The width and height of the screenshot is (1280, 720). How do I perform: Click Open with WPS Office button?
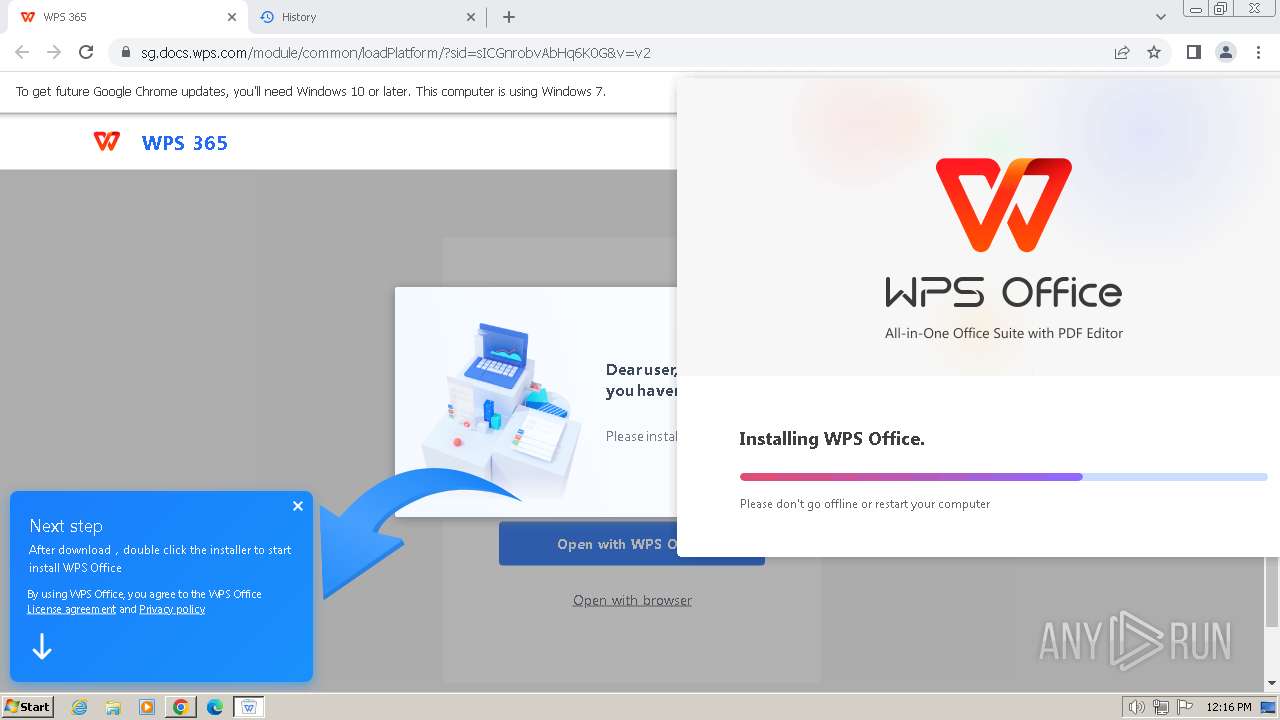click(632, 544)
